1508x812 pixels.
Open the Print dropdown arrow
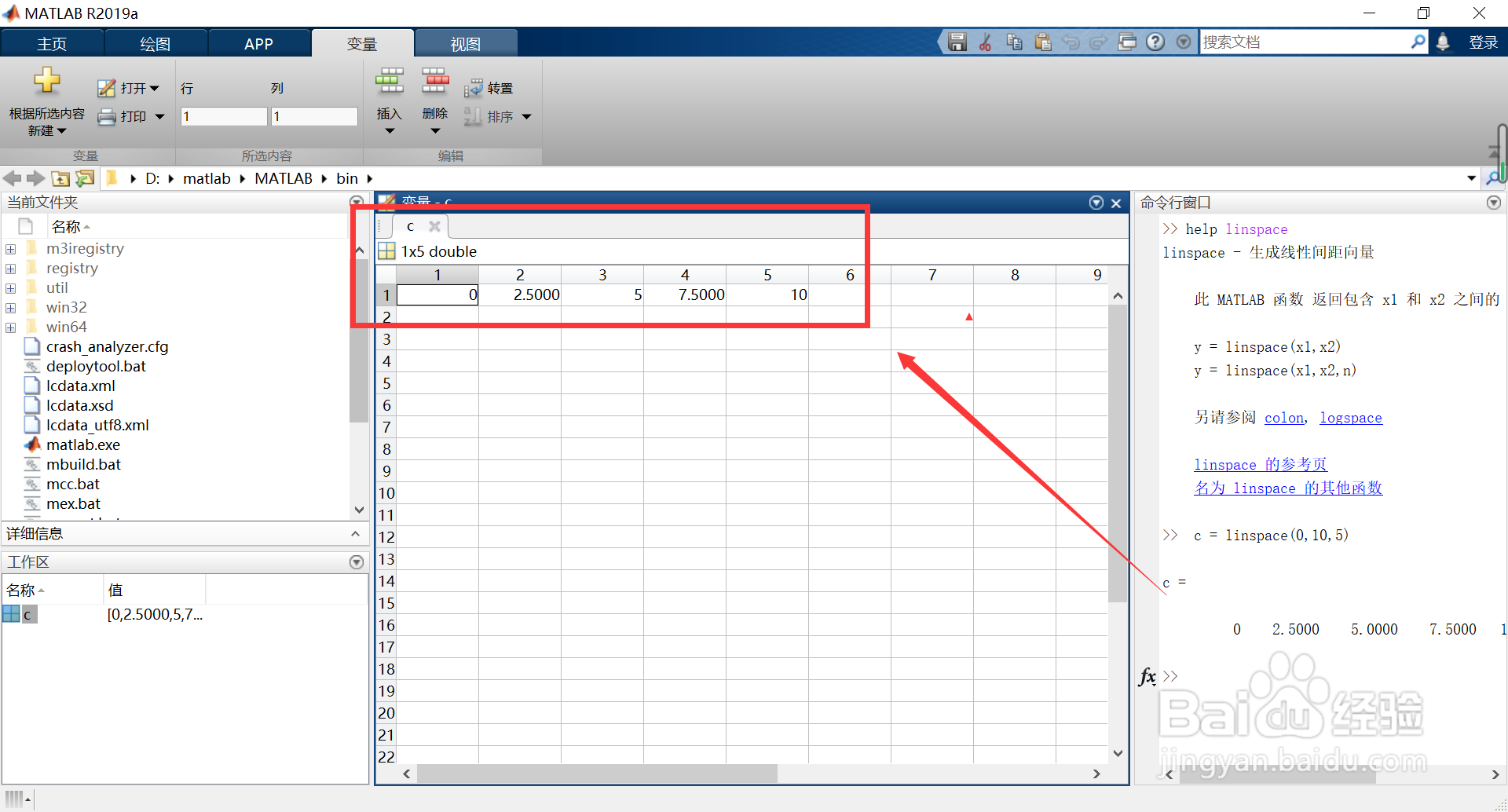point(159,116)
